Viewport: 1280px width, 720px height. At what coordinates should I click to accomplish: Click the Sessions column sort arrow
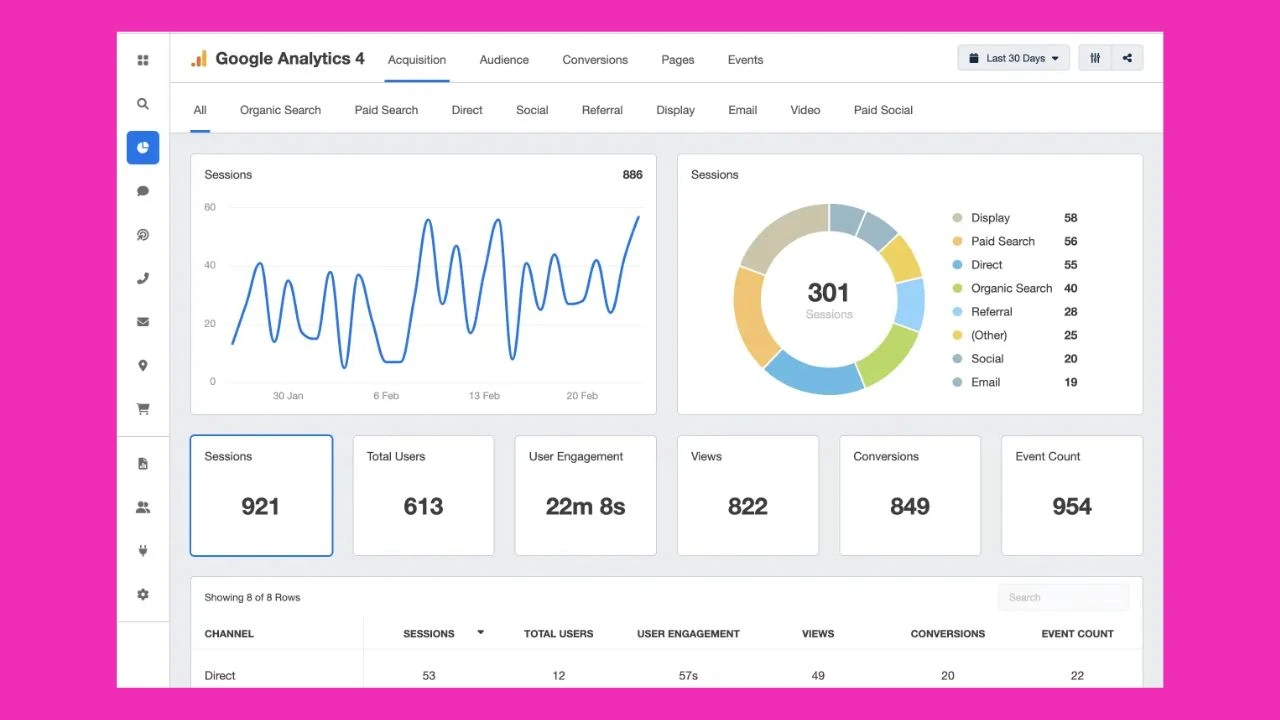point(481,632)
